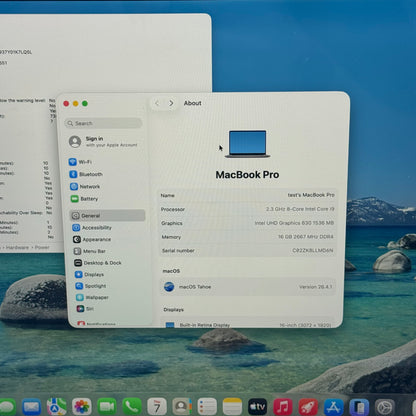Focus the settings Search field
The image size is (416, 416).
(104, 123)
